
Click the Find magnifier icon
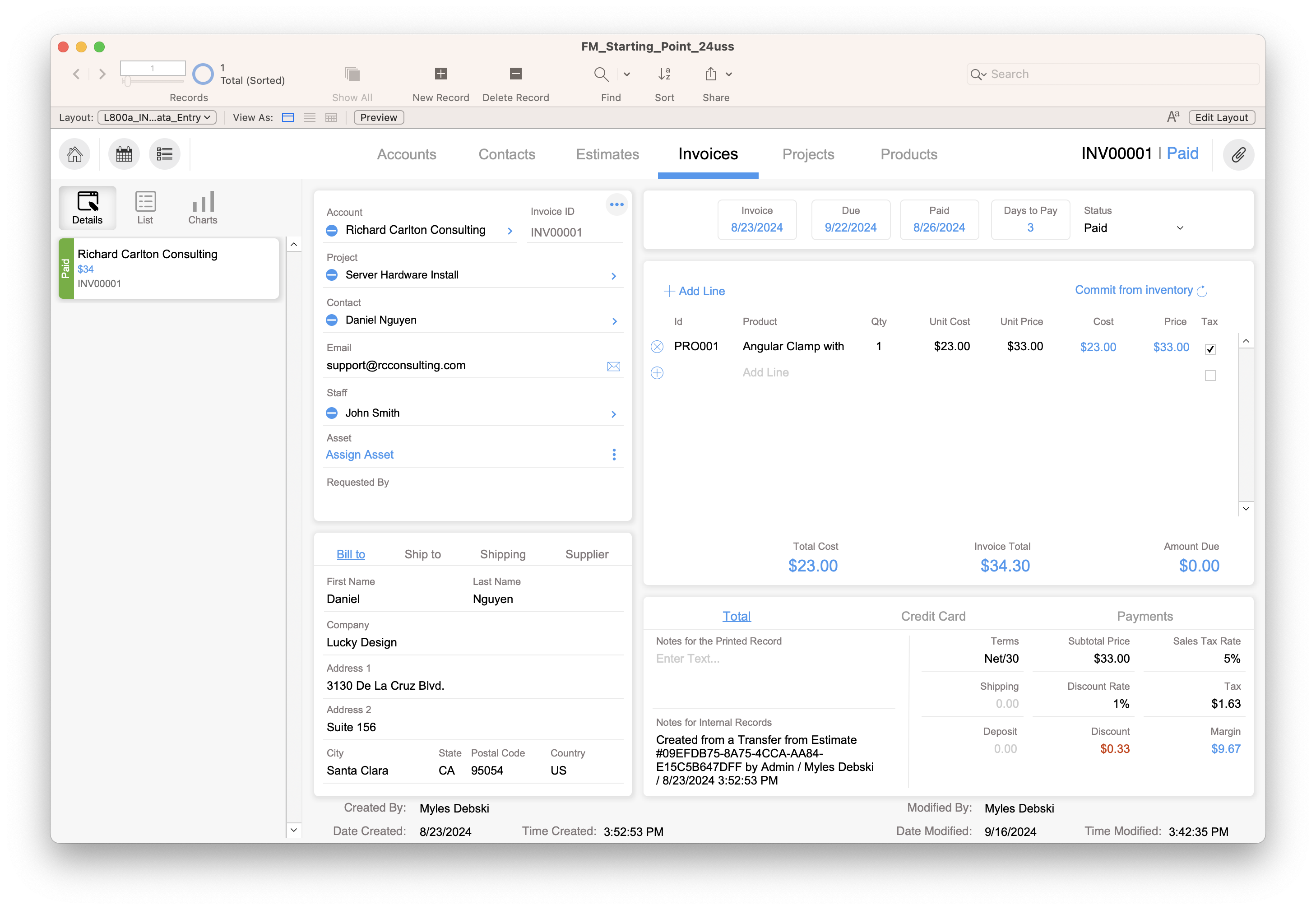point(601,74)
